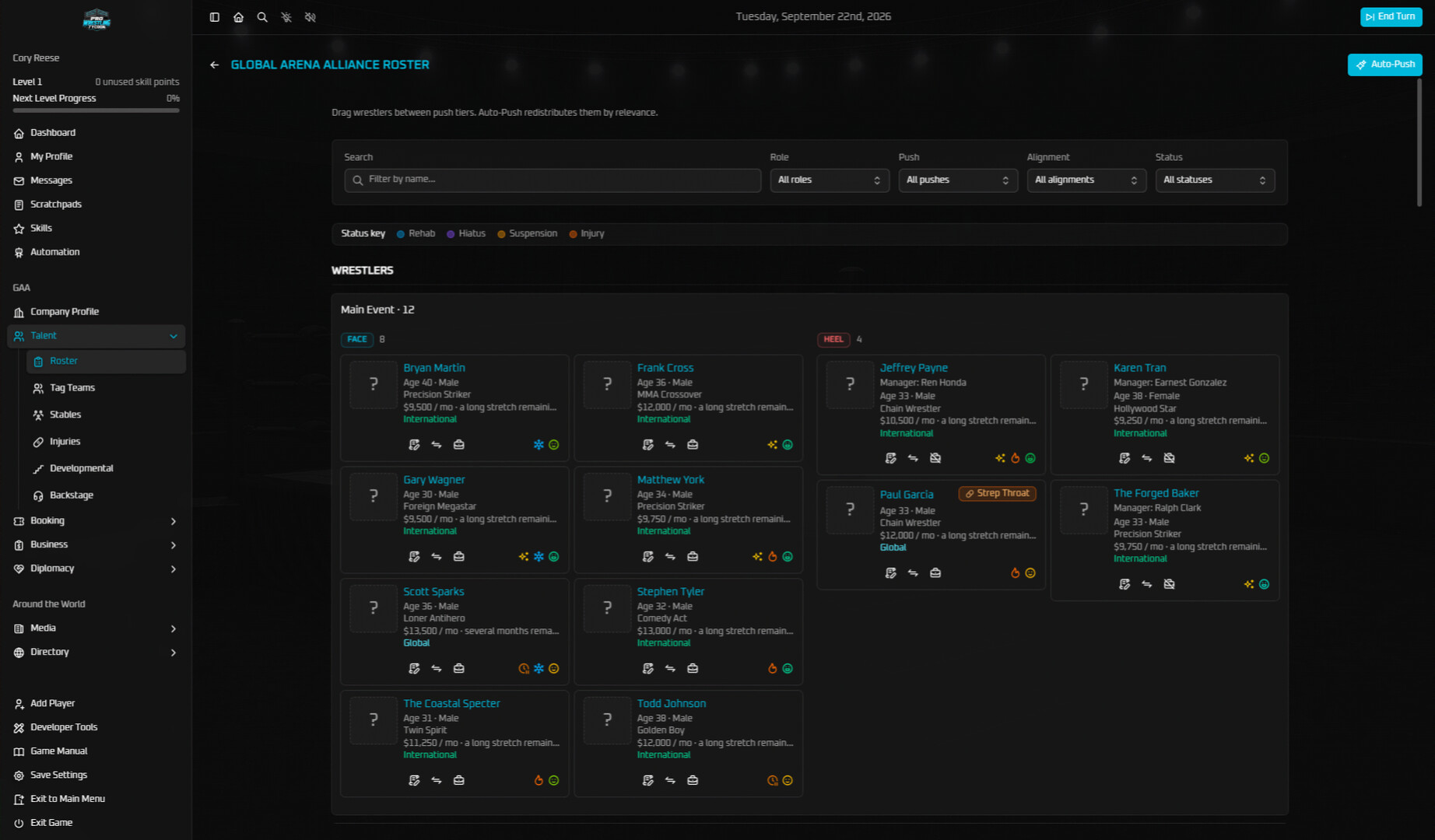Click Bryan Martin's swap arrows icon
The width and height of the screenshot is (1435, 840).
(x=437, y=445)
